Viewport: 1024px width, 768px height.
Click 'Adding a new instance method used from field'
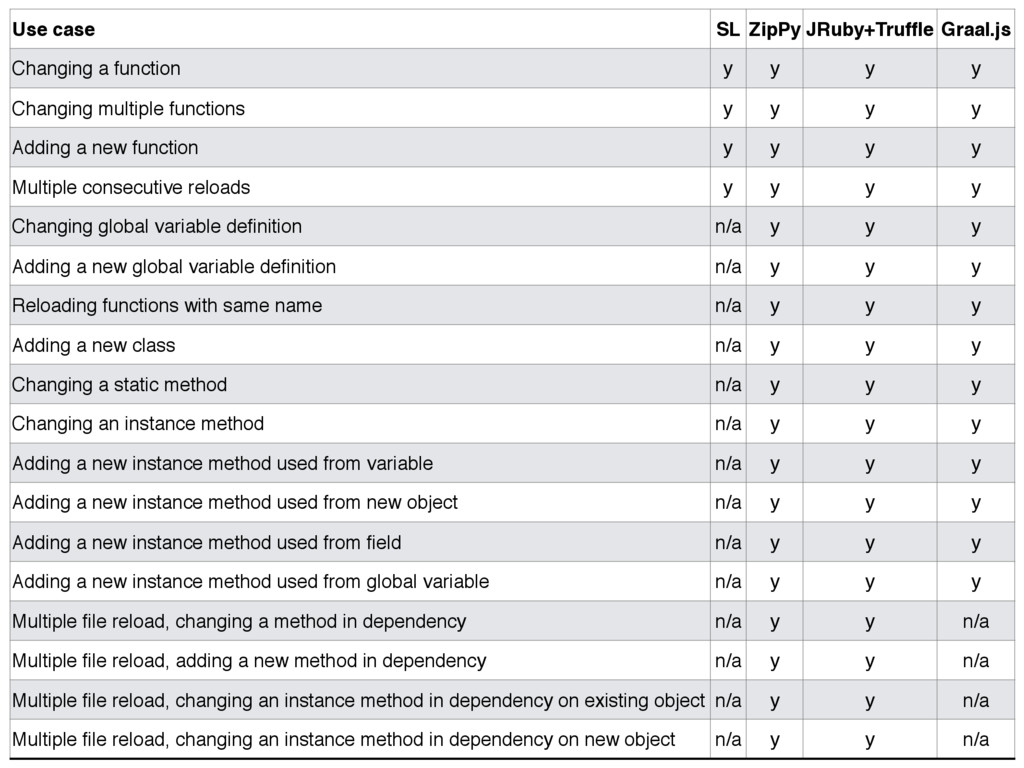(x=206, y=543)
